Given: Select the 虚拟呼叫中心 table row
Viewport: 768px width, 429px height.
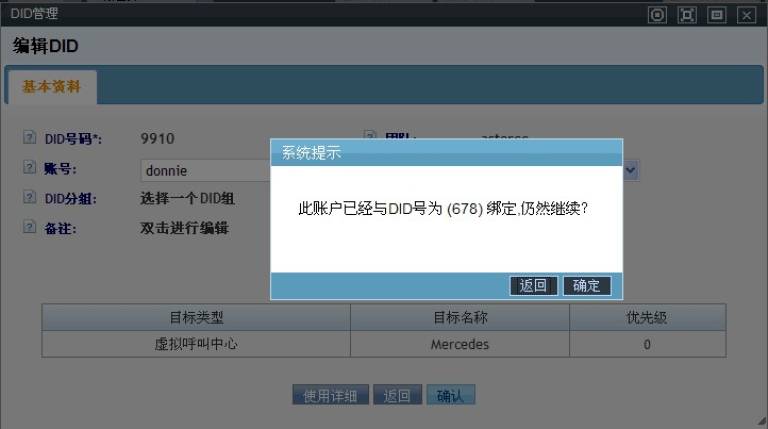Looking at the screenshot, I should tap(195, 344).
